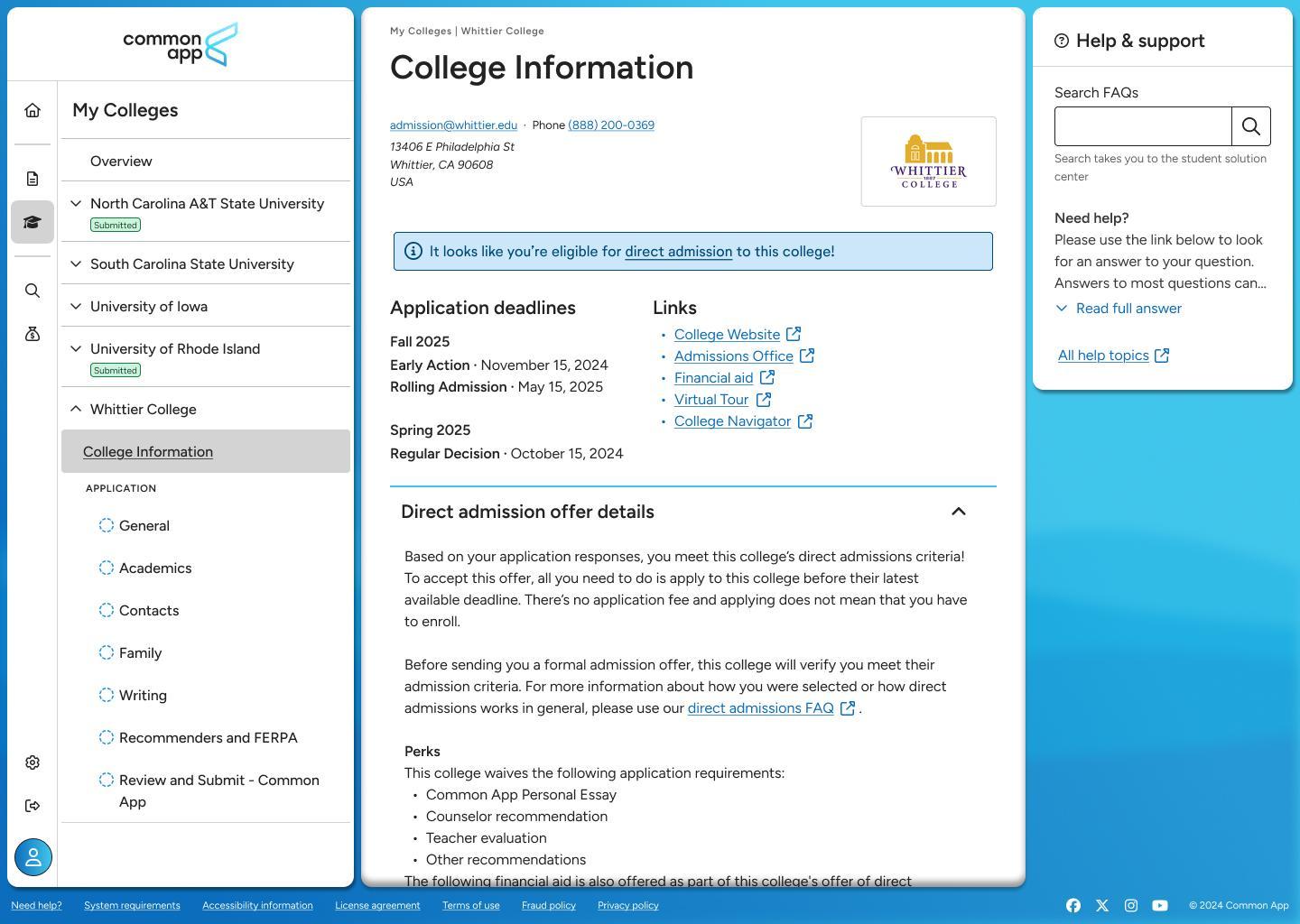Open the user profile avatar

click(33, 857)
